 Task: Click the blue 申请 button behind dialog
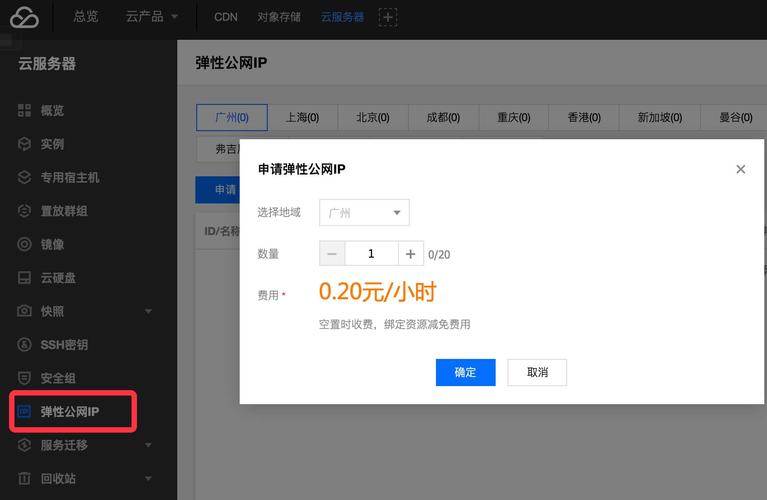218,190
